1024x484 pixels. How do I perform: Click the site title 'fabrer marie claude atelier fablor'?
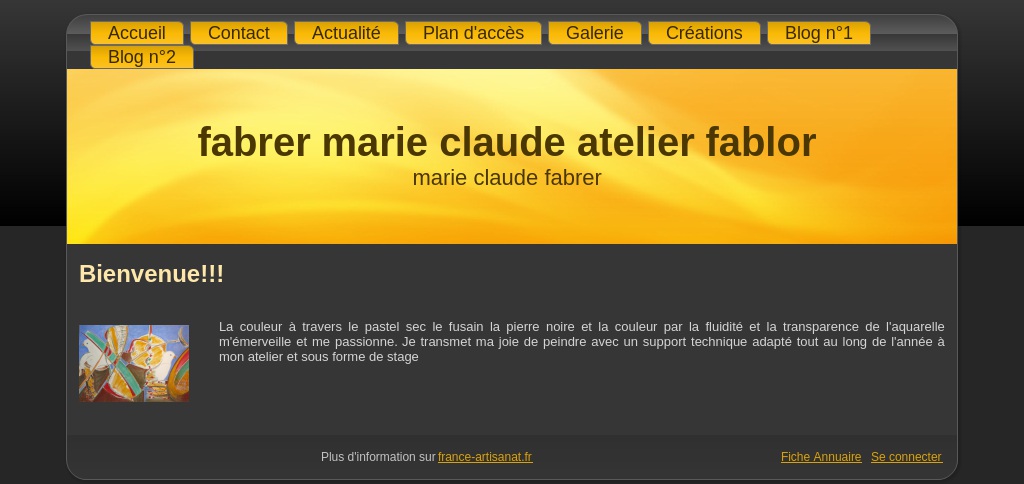click(x=507, y=142)
